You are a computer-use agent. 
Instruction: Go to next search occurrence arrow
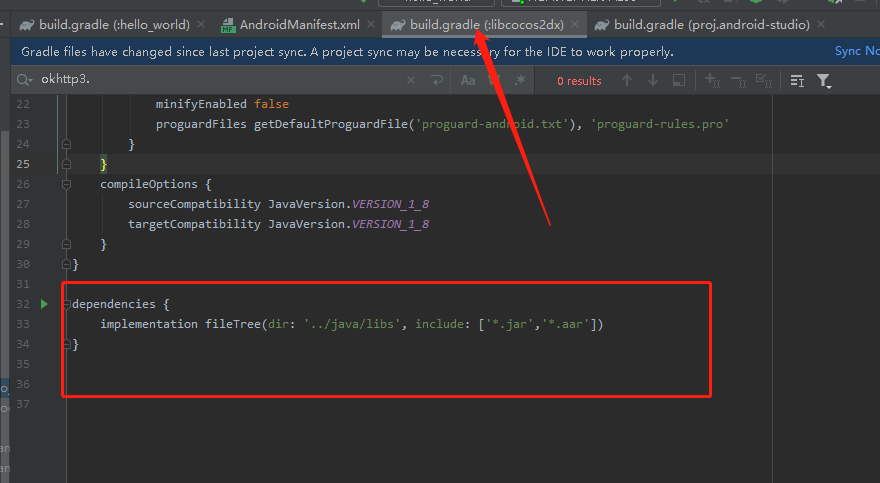click(653, 80)
